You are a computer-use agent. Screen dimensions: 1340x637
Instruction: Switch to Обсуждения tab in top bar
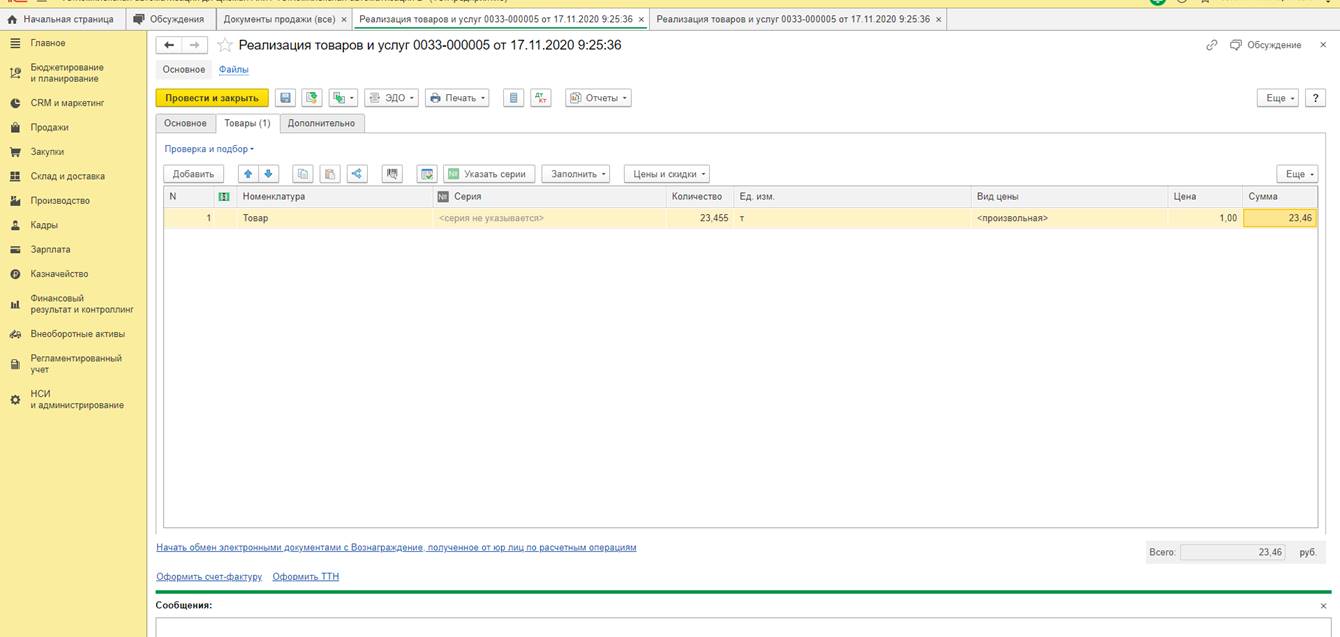[x=170, y=19]
